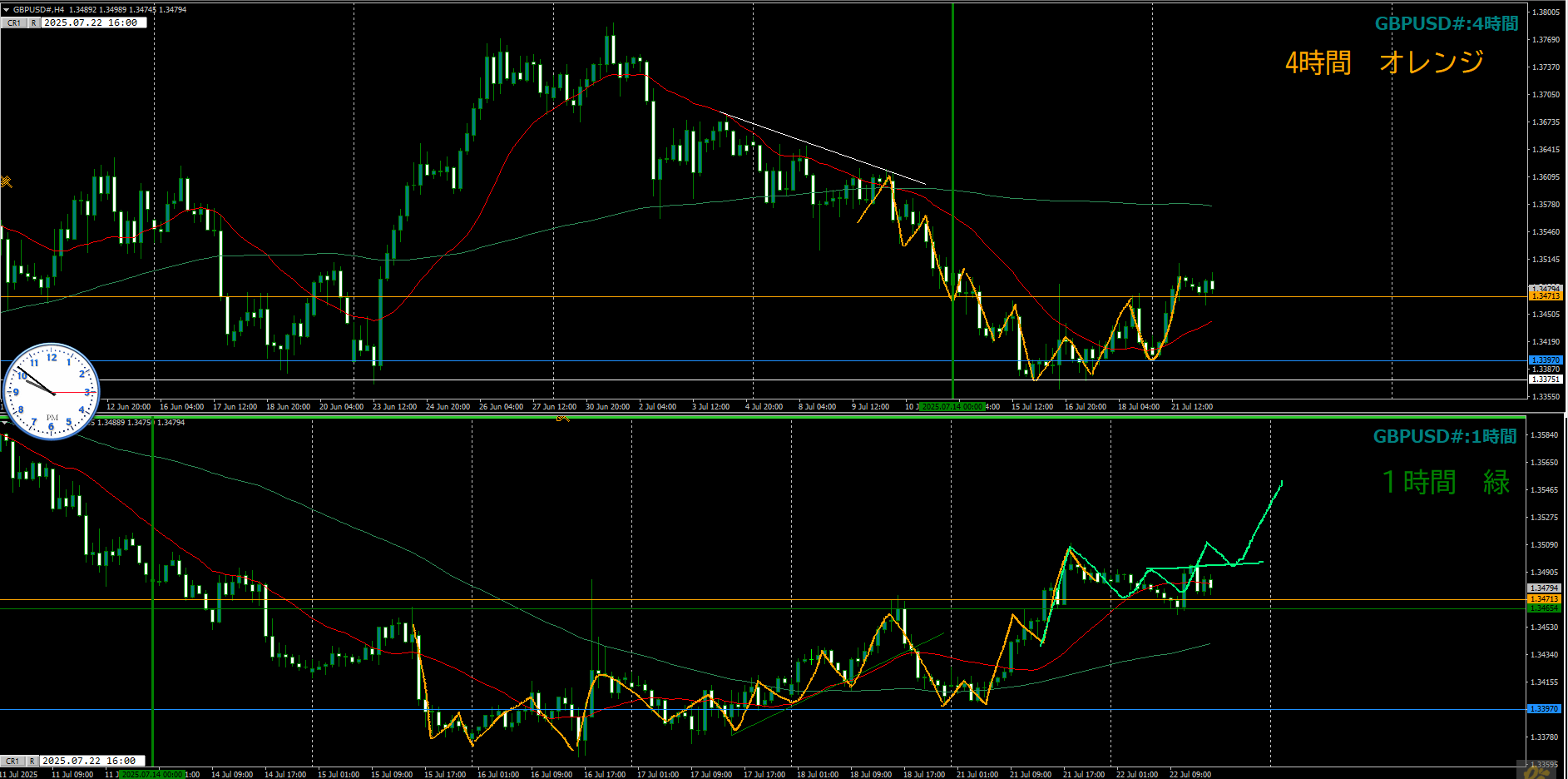Click the CR1 button on H4 chart
This screenshot has width=1568, height=779.
(14, 23)
